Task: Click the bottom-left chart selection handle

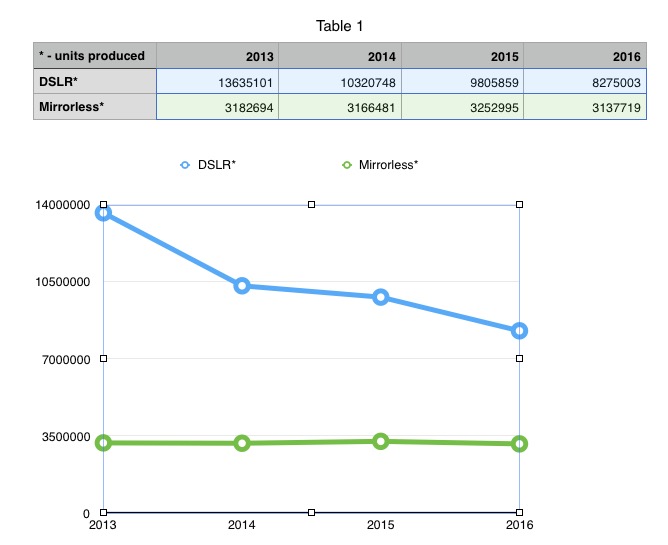Action: click(x=104, y=512)
